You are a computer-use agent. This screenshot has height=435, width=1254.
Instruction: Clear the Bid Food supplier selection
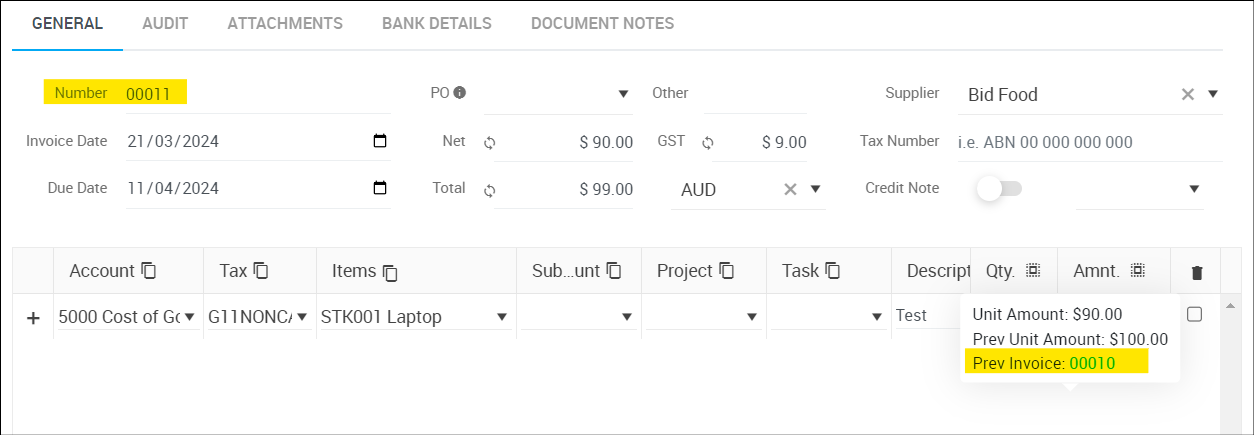(x=1188, y=94)
